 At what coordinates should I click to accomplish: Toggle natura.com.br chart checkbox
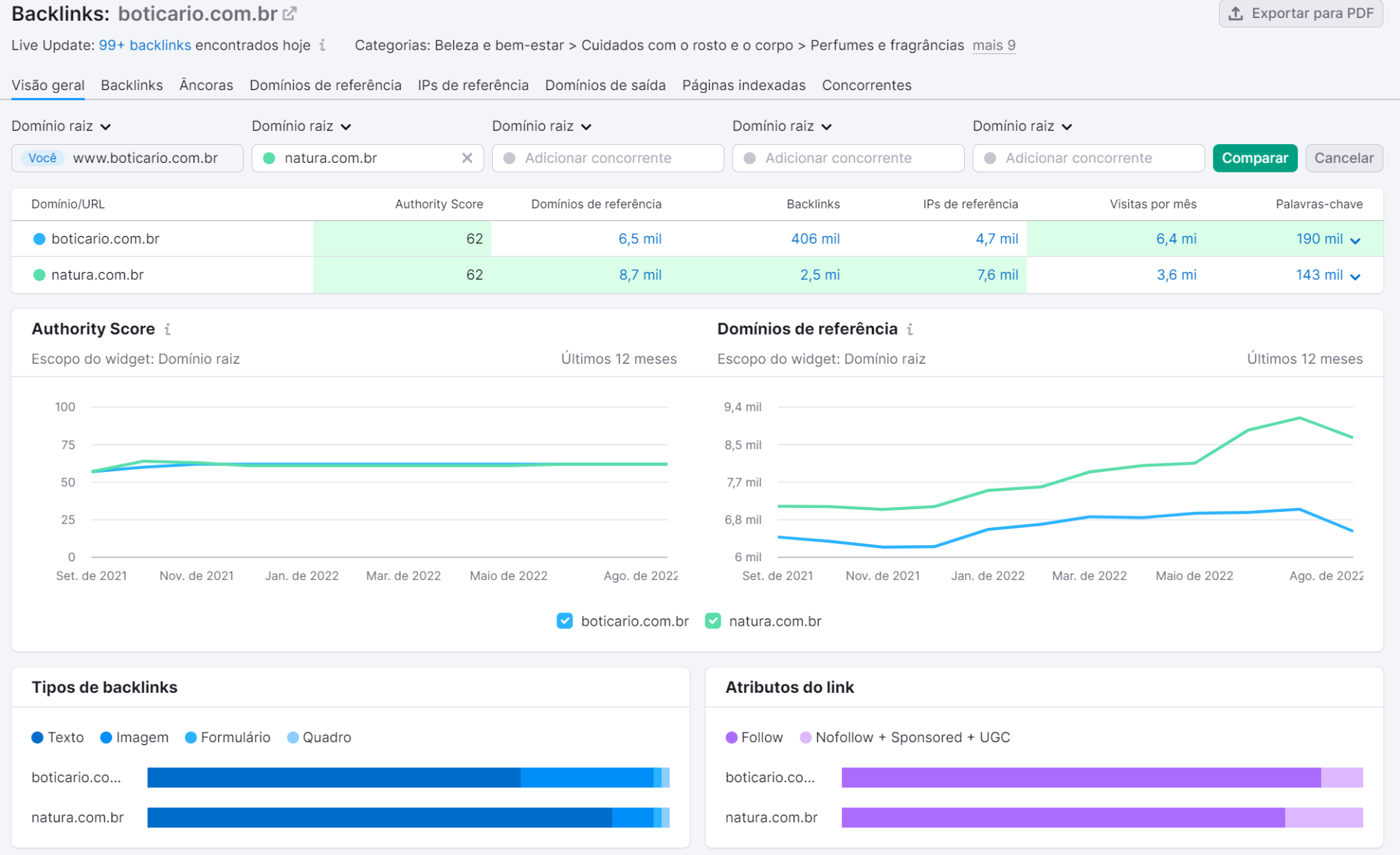[x=712, y=621]
